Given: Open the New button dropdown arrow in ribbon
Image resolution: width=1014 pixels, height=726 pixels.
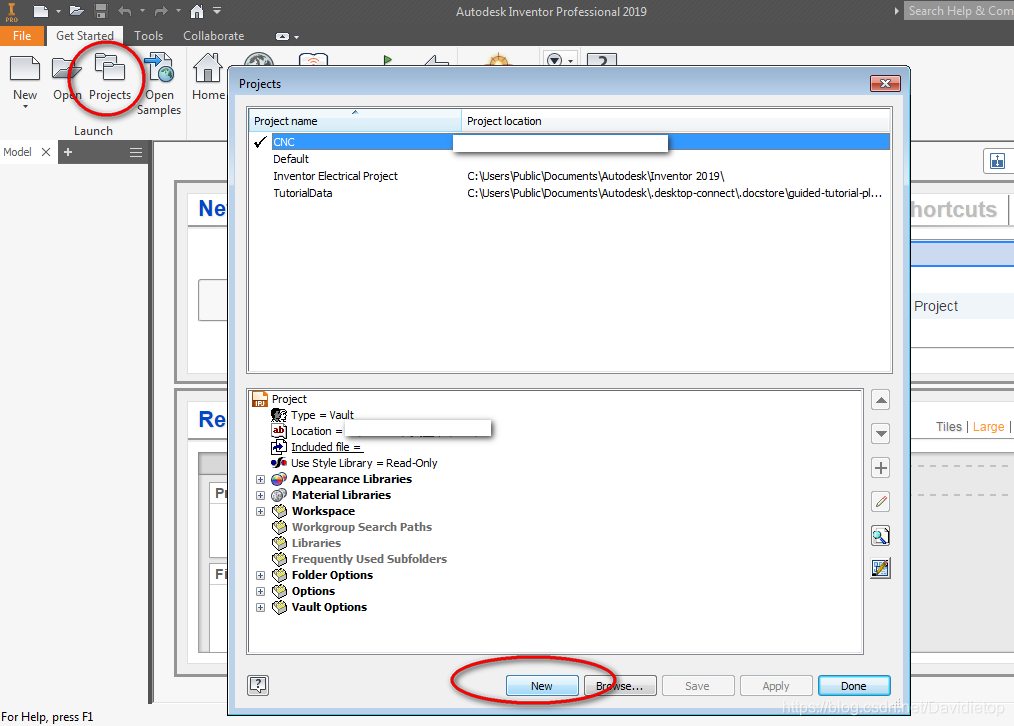Looking at the screenshot, I should 25,107.
